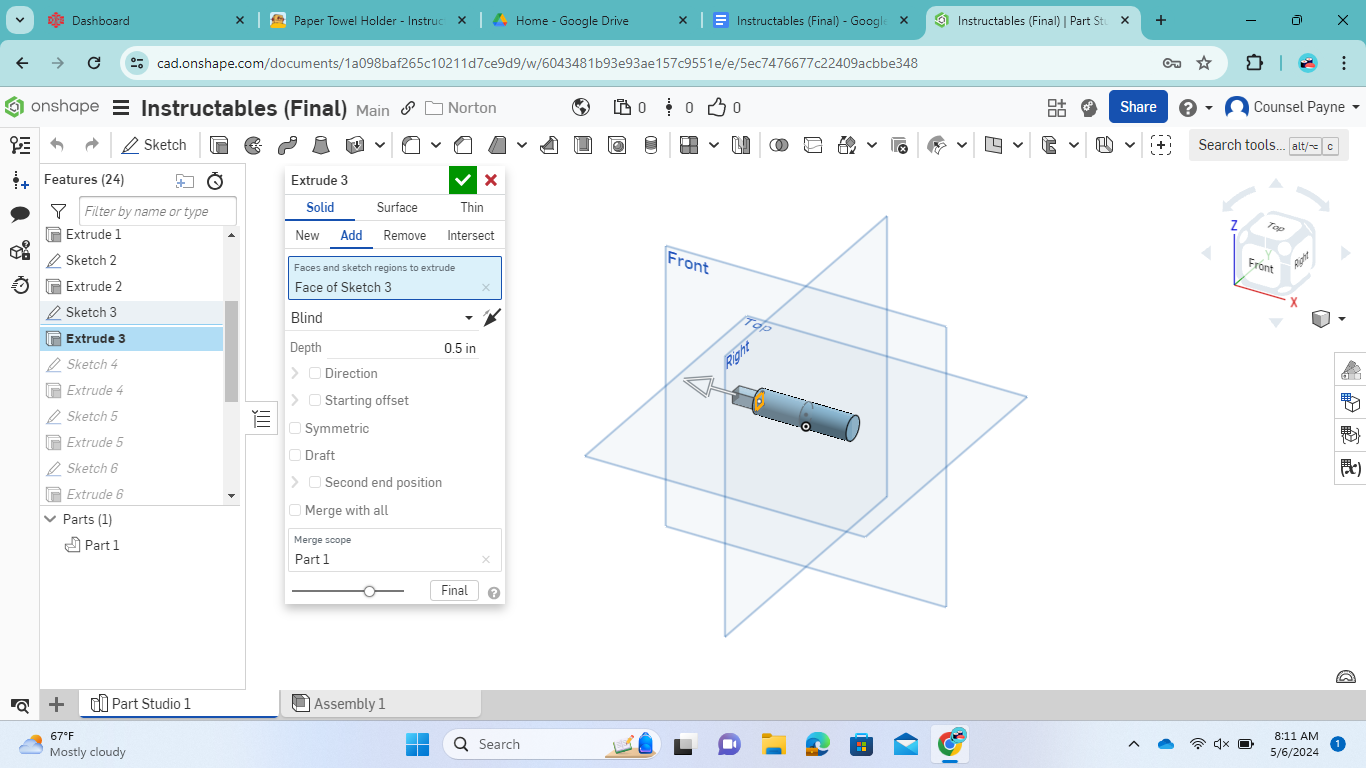Open Windows taskbar Search box

[x=551, y=744]
